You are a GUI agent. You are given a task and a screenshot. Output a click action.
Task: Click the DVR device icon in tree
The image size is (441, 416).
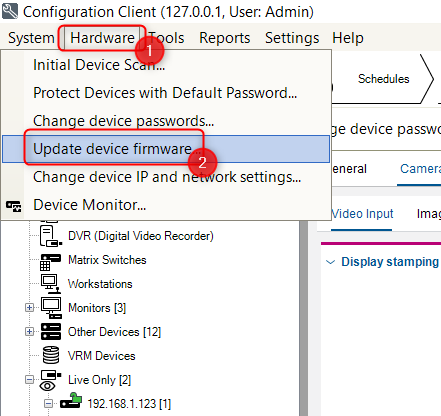(x=50, y=236)
